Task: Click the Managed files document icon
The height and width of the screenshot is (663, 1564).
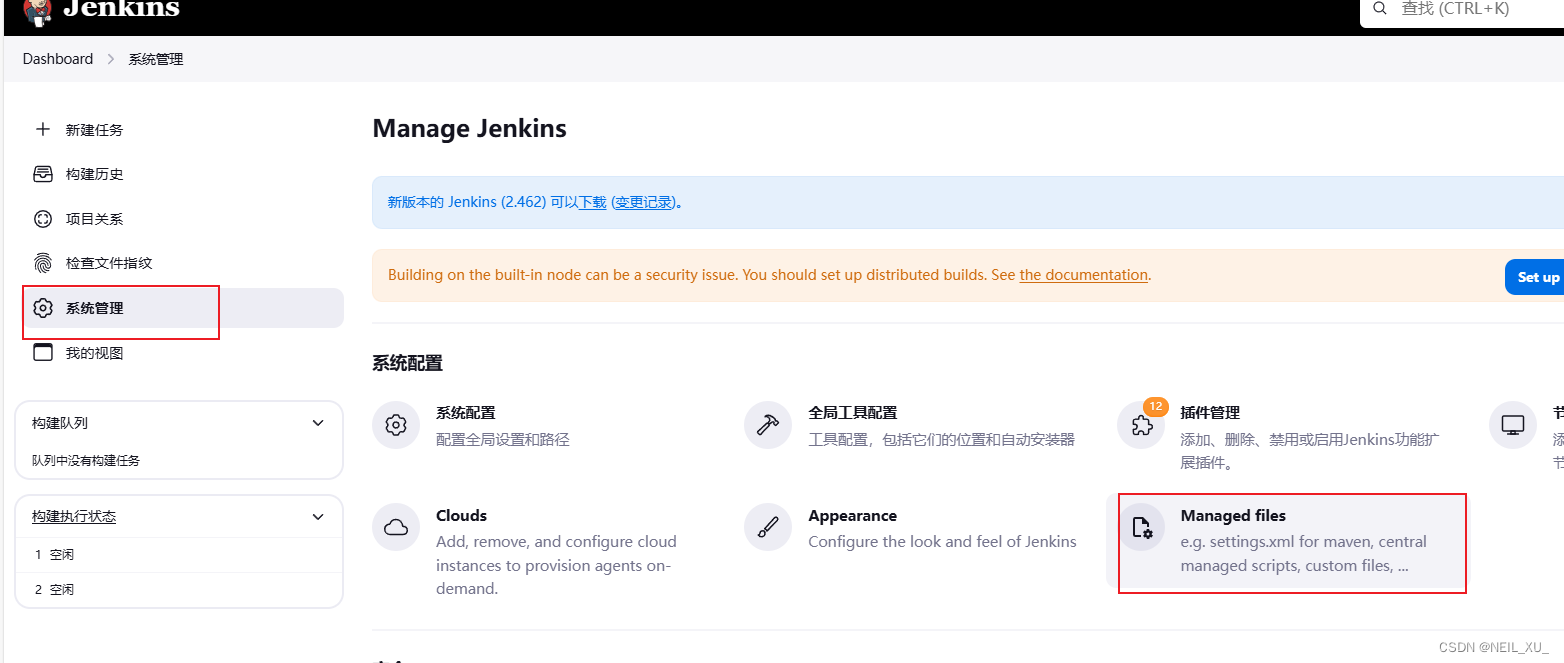Action: [x=1141, y=528]
